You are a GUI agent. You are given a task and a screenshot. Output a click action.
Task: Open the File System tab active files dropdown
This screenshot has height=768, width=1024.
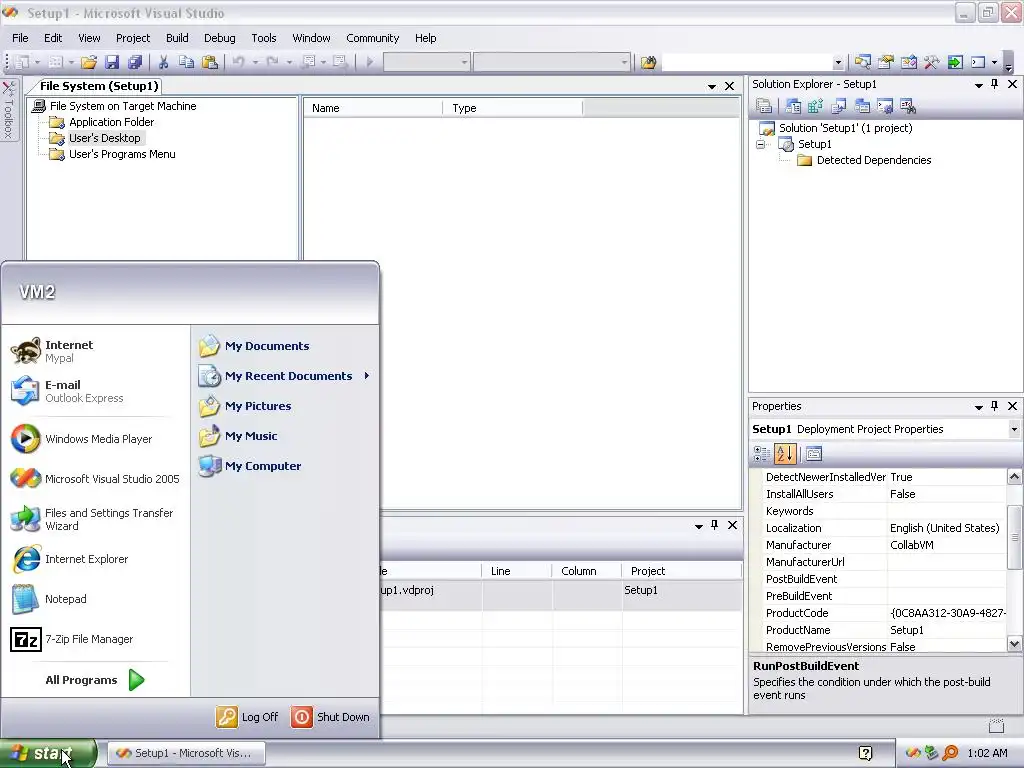(712, 86)
